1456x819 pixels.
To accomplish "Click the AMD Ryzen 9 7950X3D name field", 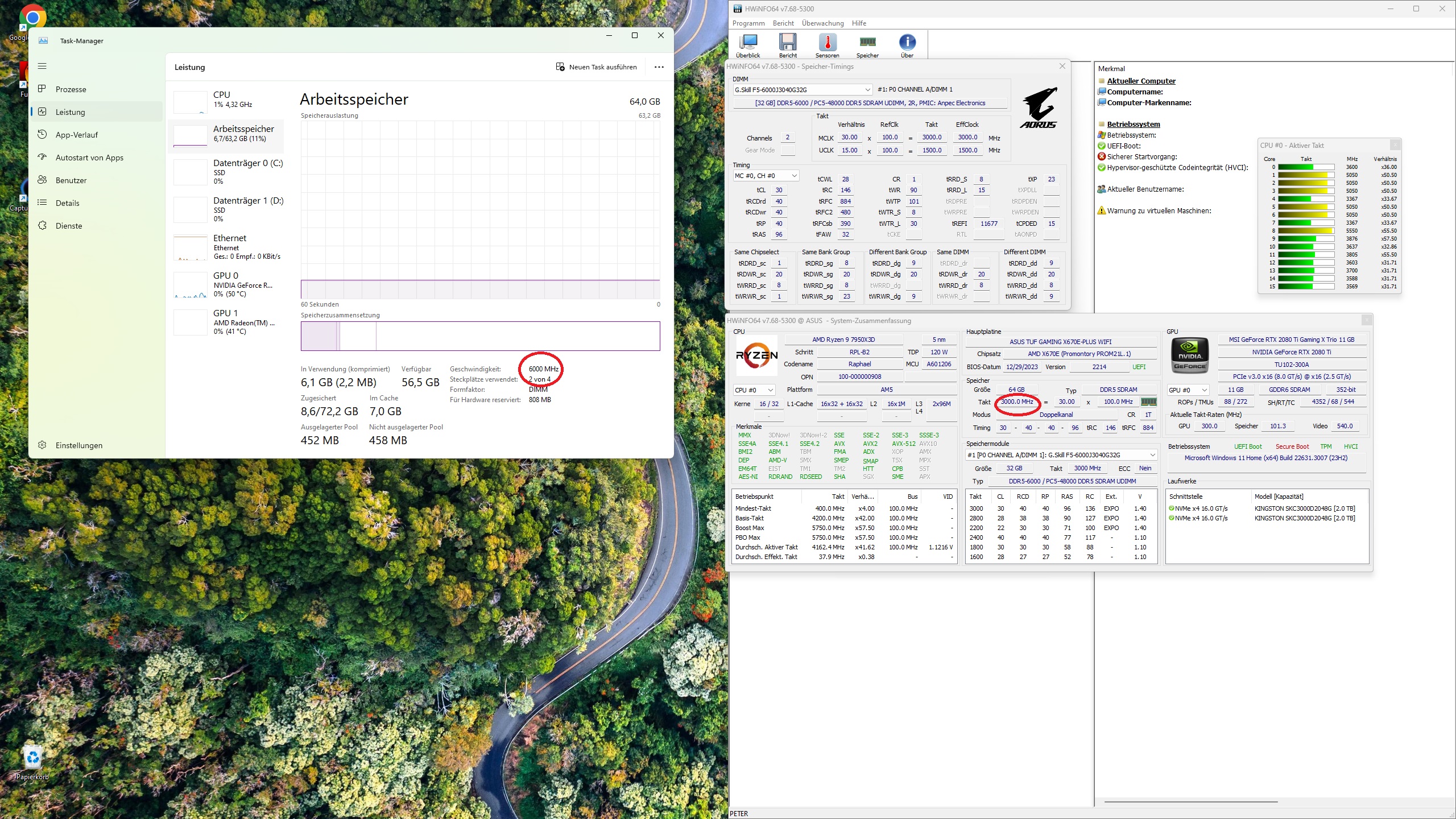I will pyautogui.click(x=843, y=340).
